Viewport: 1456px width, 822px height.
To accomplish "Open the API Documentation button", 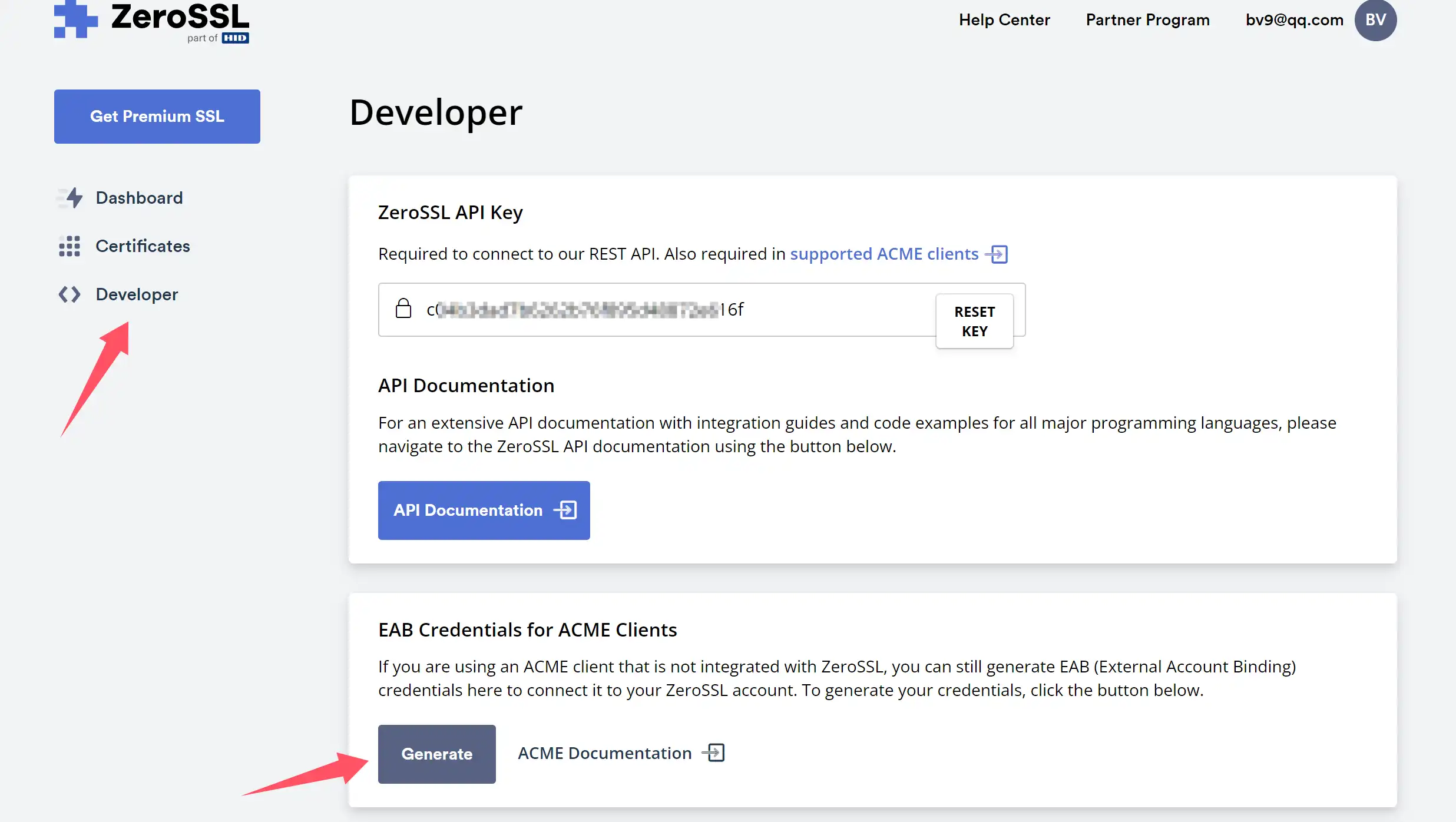I will pos(484,511).
